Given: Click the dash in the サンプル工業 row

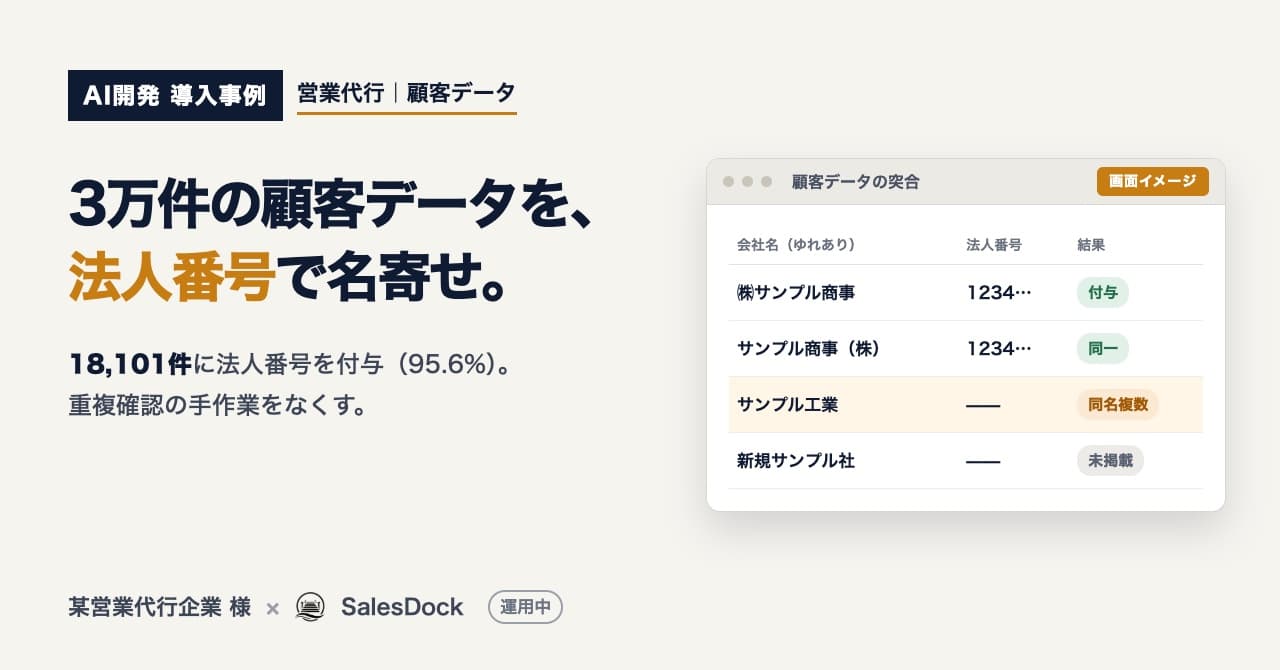Looking at the screenshot, I should point(983,405).
